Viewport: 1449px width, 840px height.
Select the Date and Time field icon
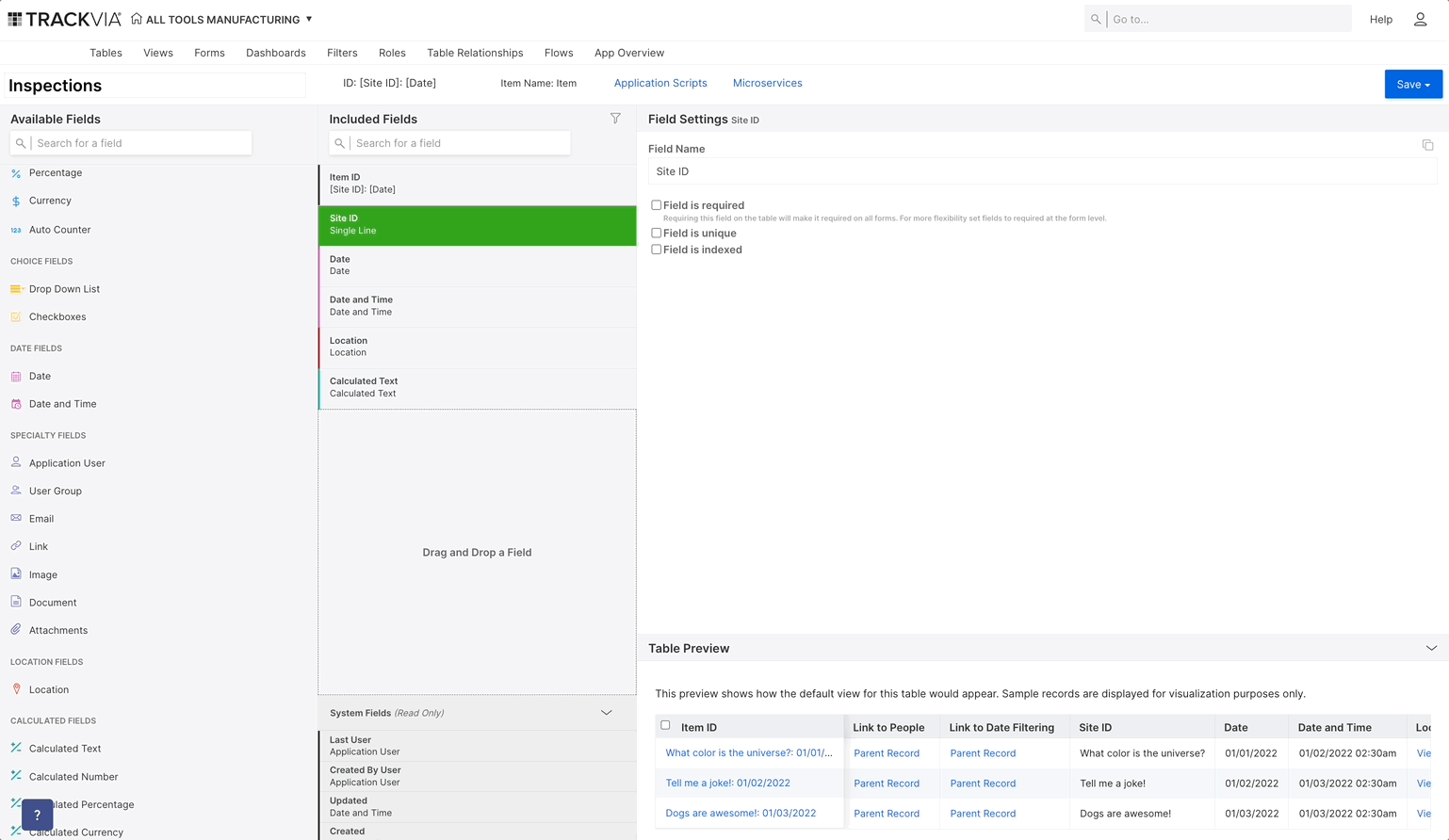pos(16,403)
